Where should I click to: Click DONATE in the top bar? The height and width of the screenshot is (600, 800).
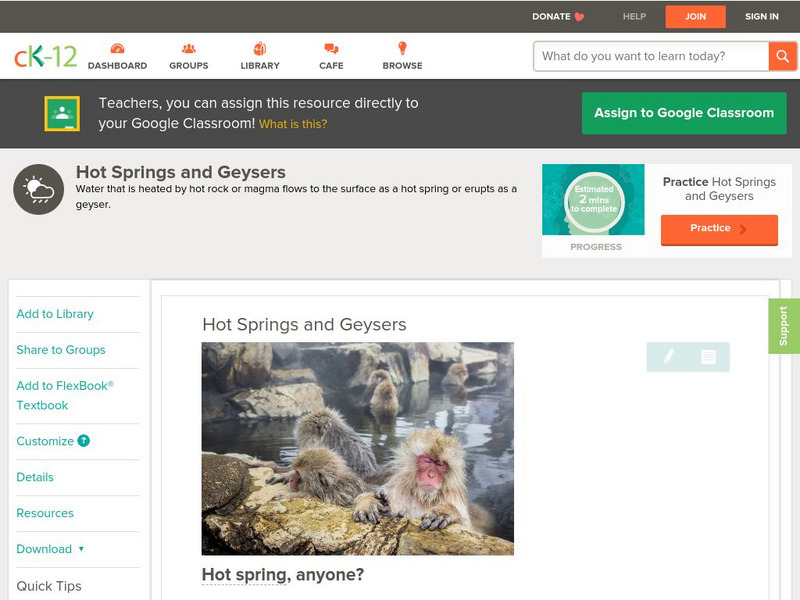[551, 17]
